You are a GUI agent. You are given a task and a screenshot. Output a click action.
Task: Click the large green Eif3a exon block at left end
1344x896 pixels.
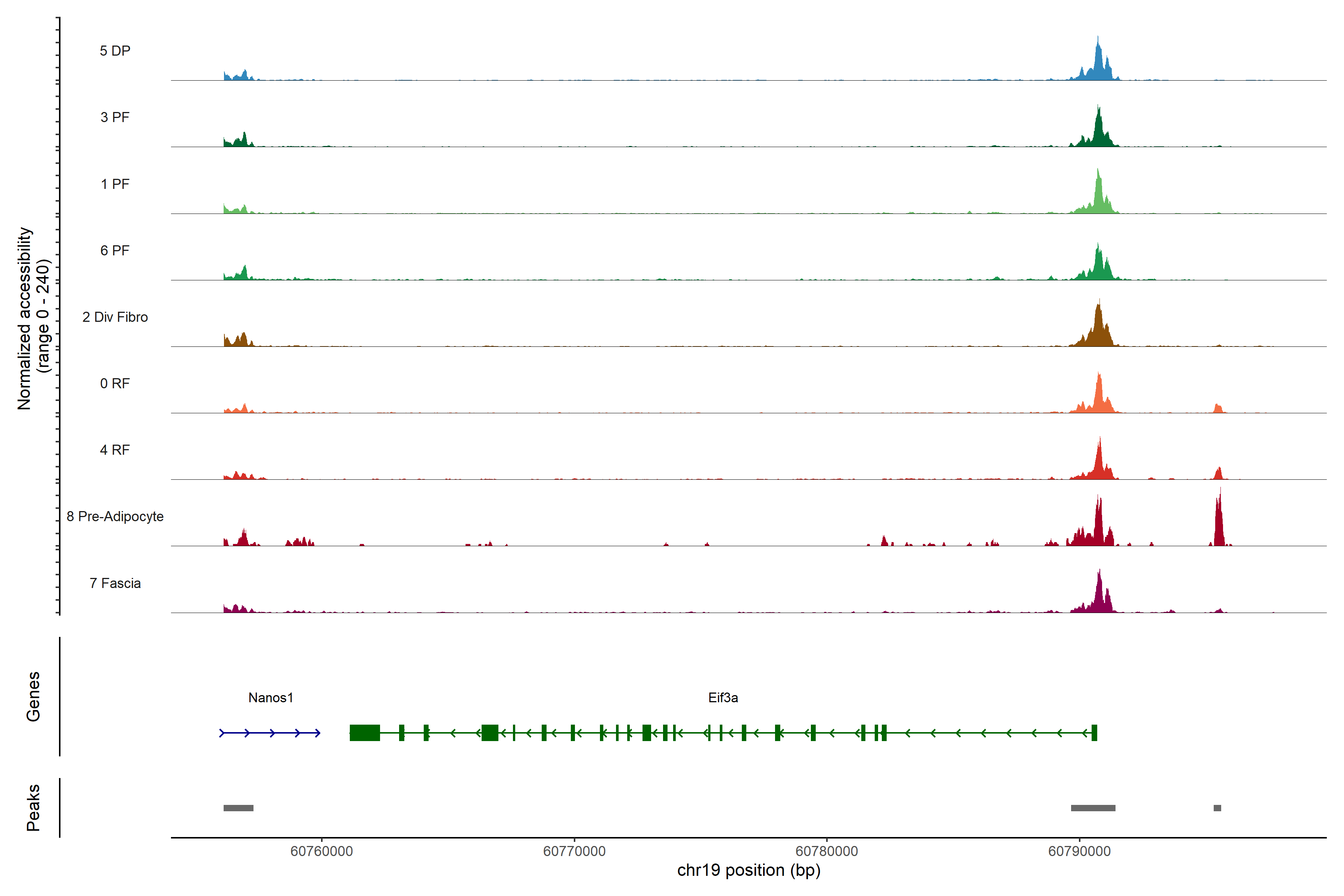pyautogui.click(x=365, y=732)
